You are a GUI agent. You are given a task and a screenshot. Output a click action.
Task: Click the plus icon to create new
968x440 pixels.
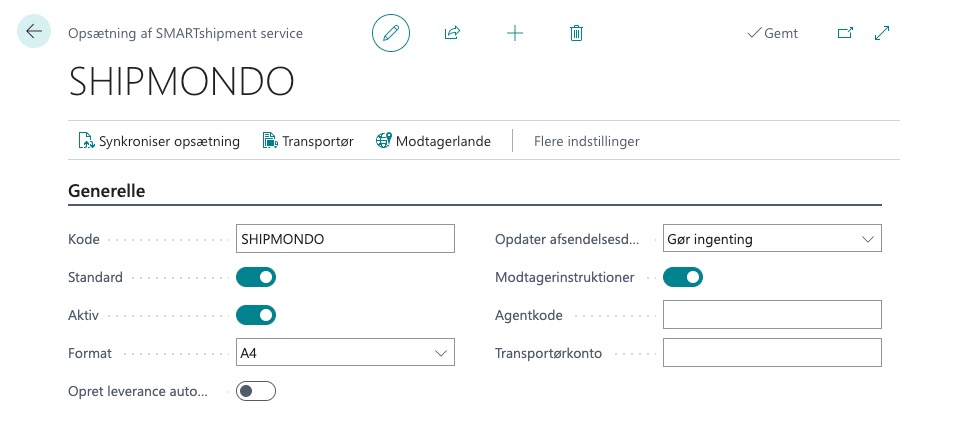click(x=515, y=33)
